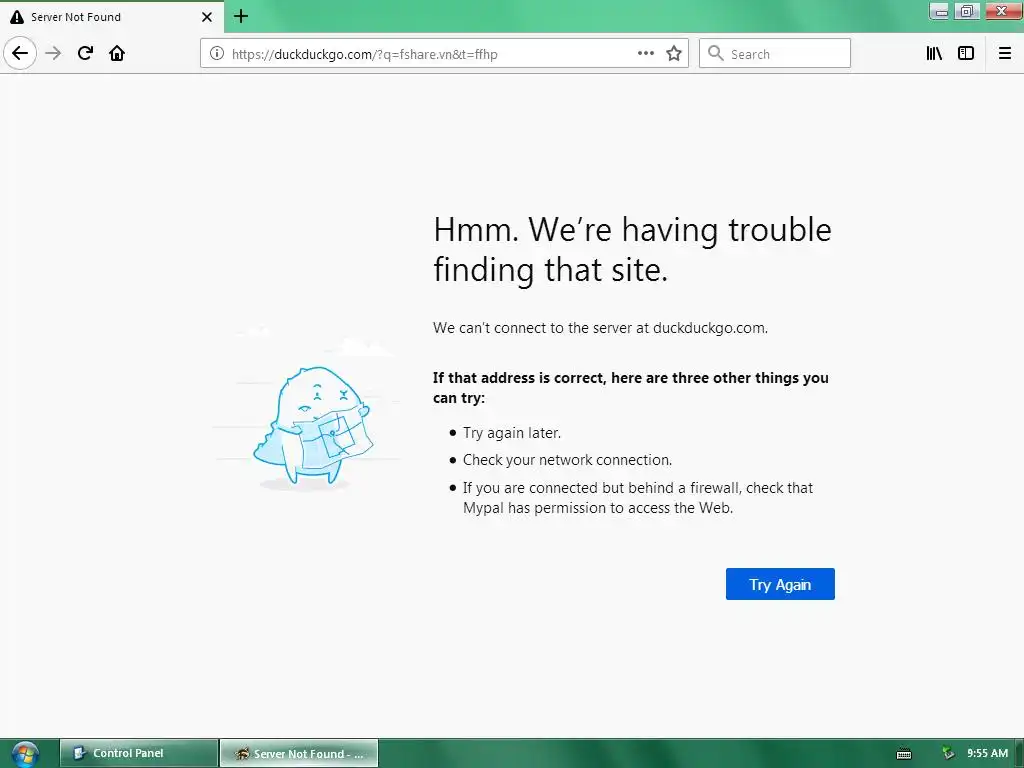Open the Windows Start orb
The image size is (1024, 768).
pos(25,754)
